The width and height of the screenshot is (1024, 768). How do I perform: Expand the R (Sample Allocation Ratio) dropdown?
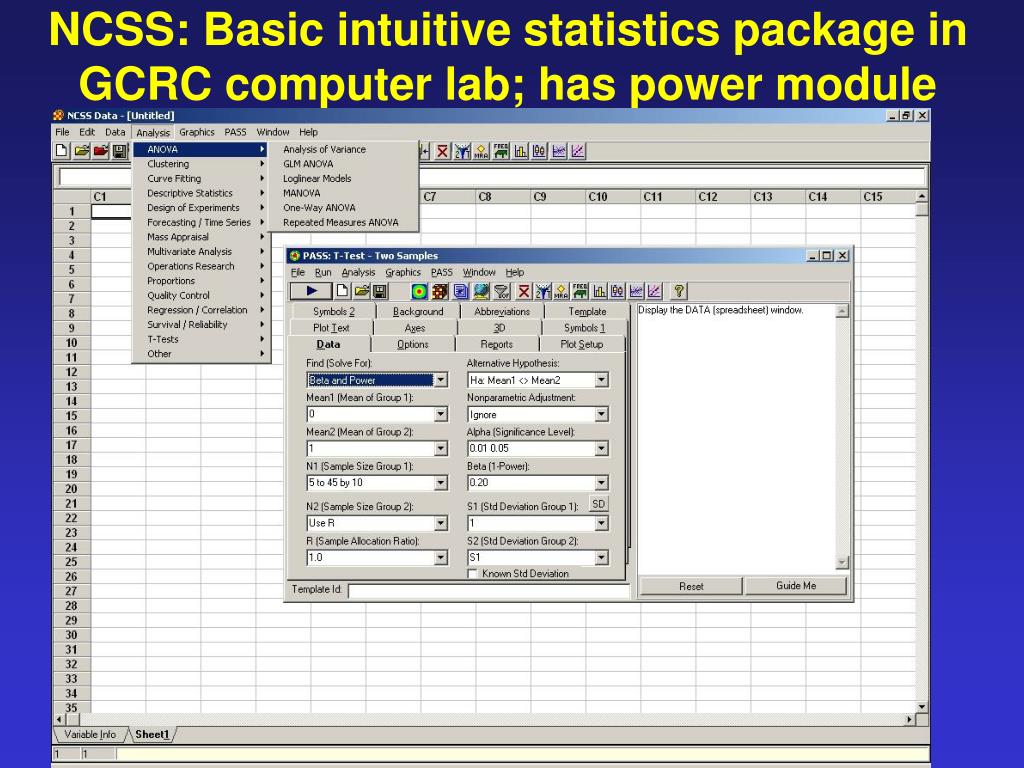[441, 557]
